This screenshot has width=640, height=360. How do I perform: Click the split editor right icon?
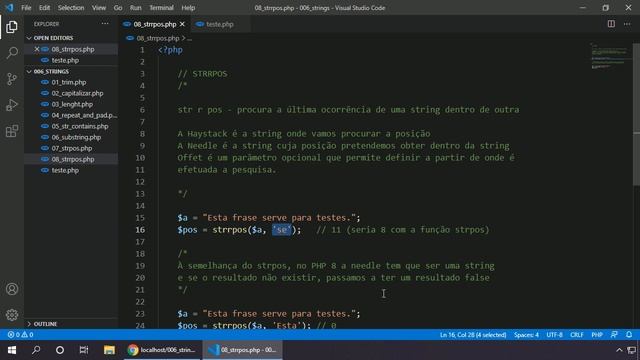[611, 24]
